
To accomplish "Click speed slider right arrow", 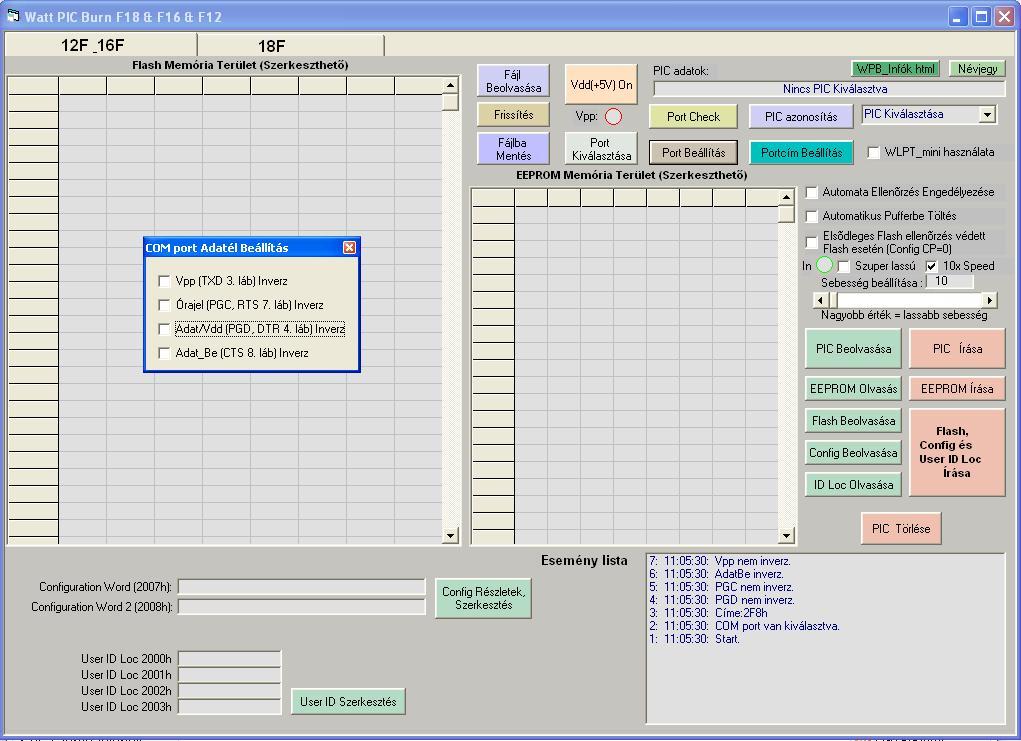I will pos(990,300).
